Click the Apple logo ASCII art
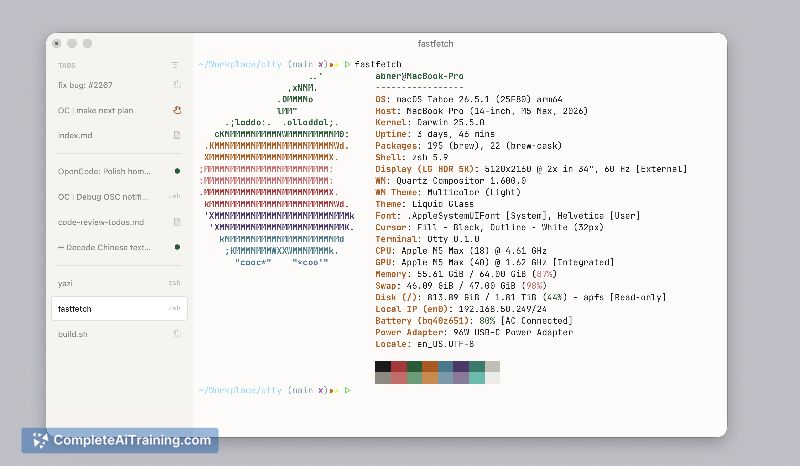 coord(277,169)
